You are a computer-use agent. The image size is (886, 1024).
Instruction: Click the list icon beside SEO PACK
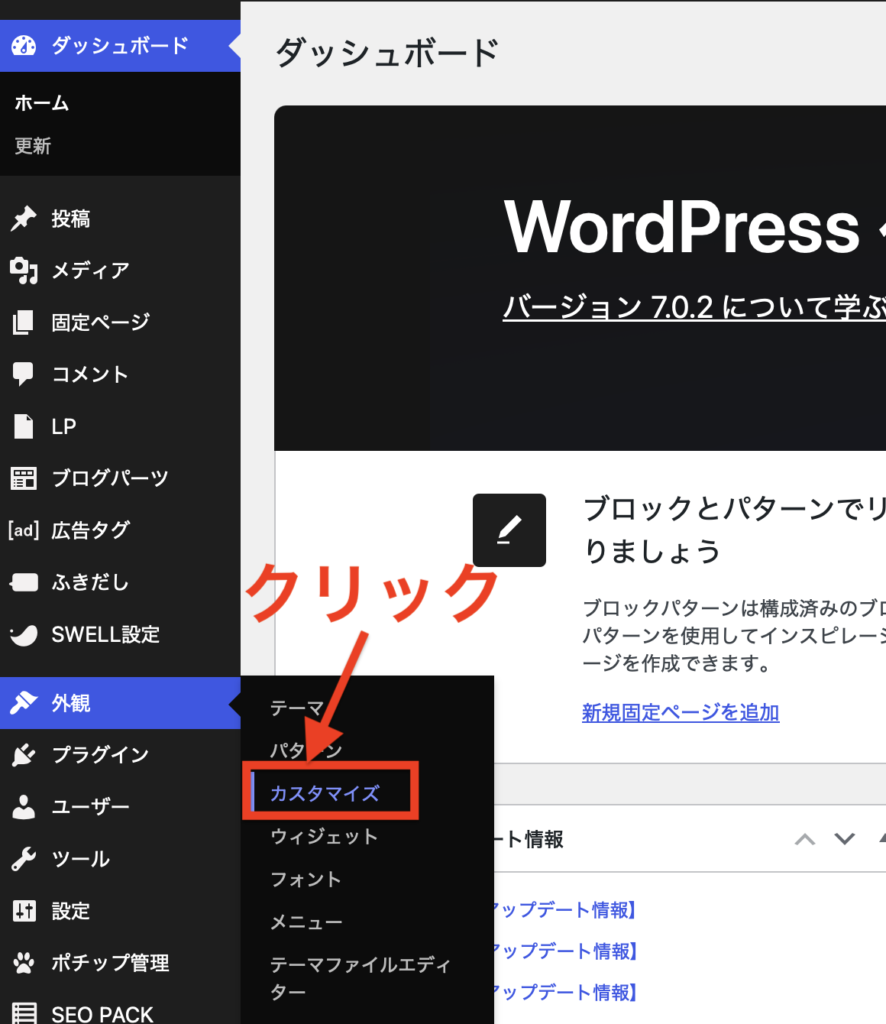click(x=24, y=1013)
